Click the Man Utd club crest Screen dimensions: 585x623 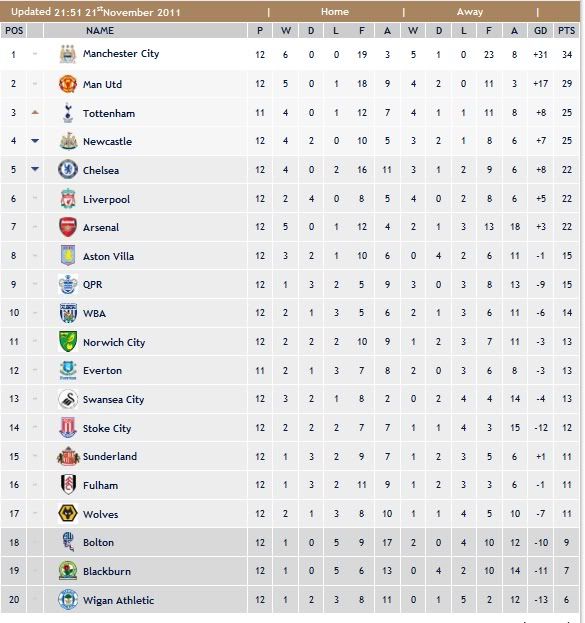[x=68, y=84]
